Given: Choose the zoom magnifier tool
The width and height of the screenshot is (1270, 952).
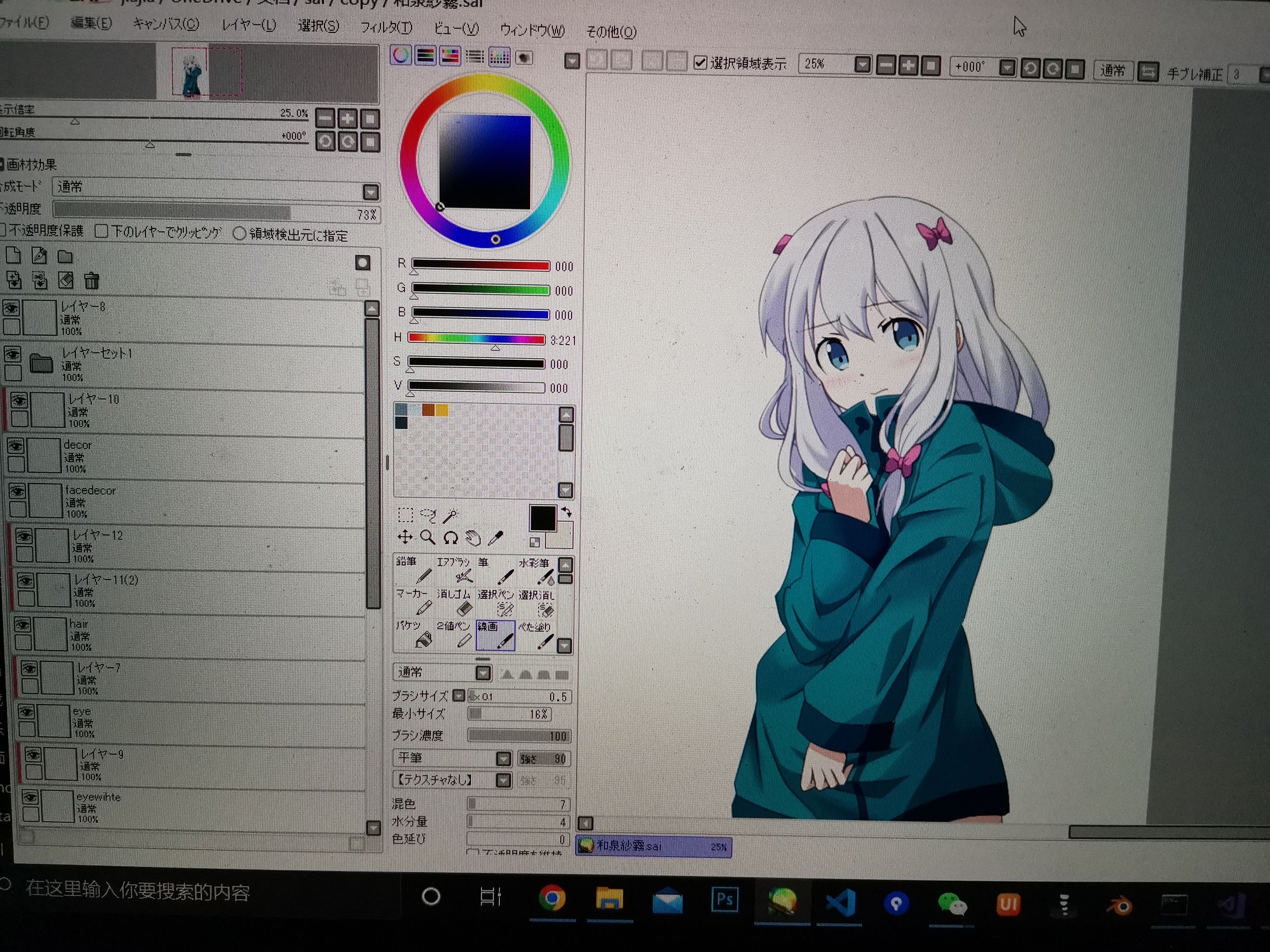Looking at the screenshot, I should pyautogui.click(x=428, y=538).
